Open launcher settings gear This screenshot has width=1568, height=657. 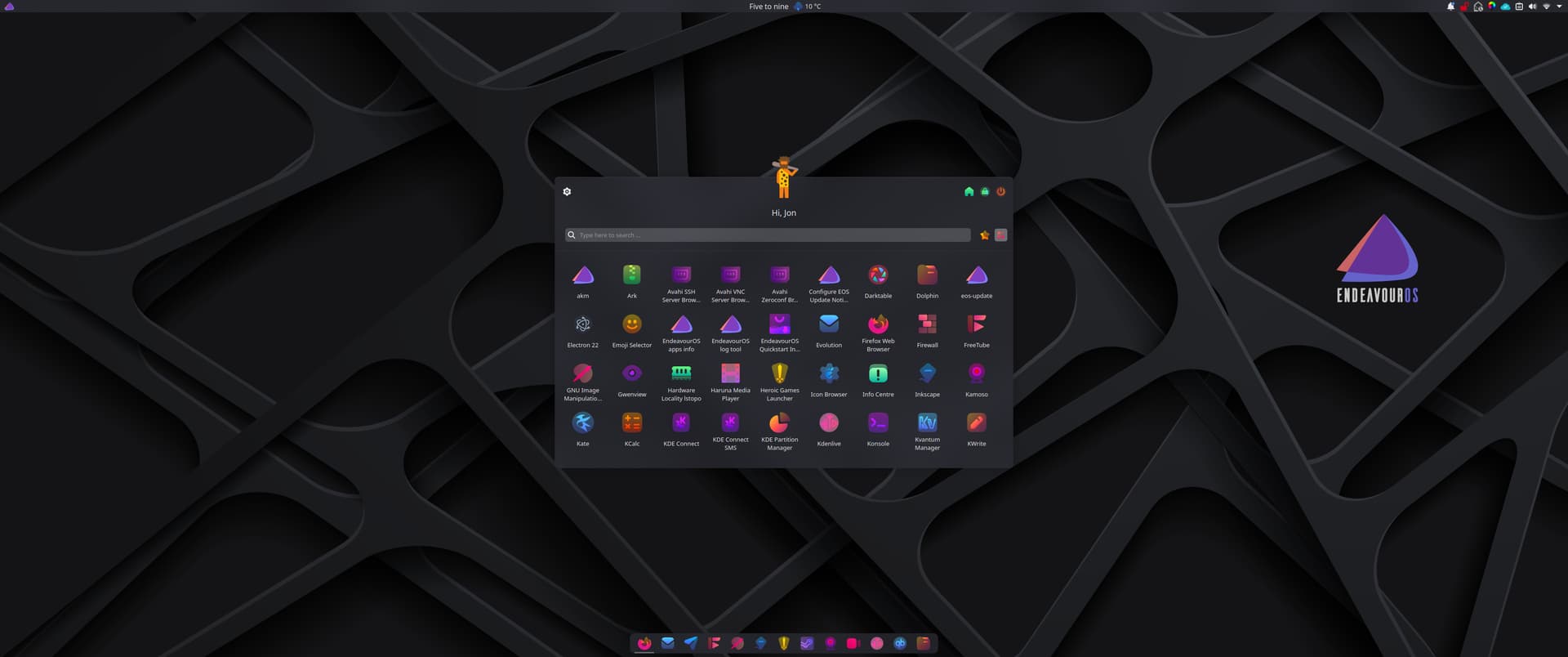pyautogui.click(x=567, y=191)
